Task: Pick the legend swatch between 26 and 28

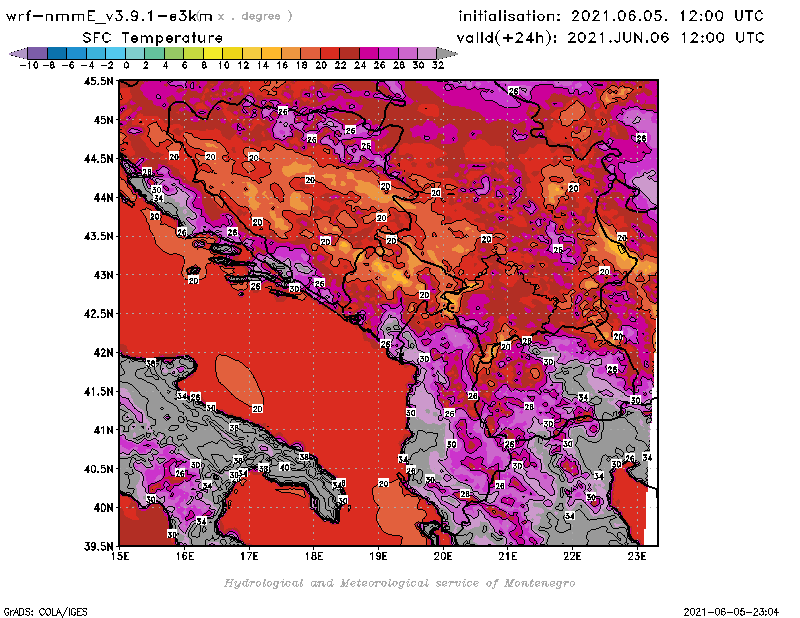Action: click(x=387, y=54)
